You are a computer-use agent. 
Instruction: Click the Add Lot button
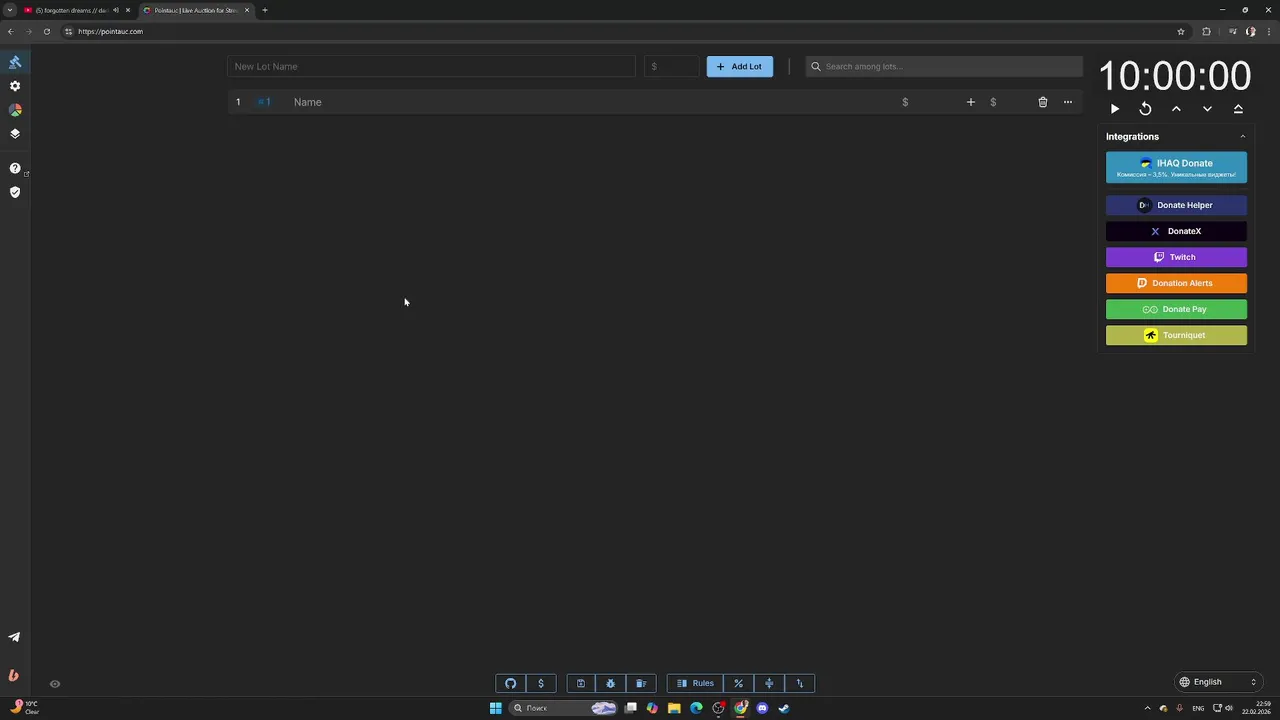click(x=740, y=66)
